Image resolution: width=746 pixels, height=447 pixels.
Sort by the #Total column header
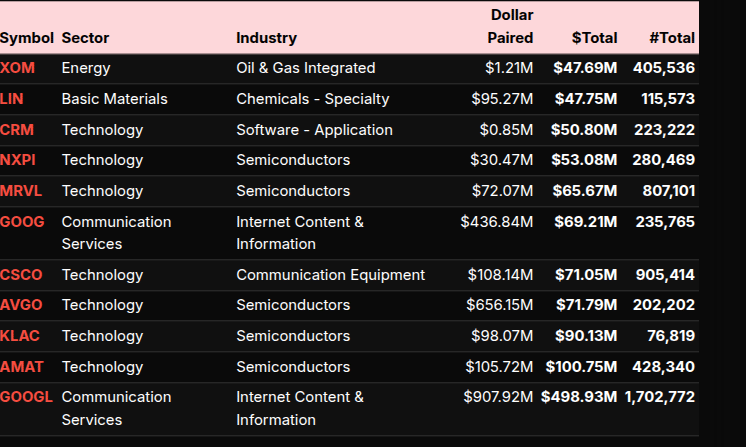[671, 38]
